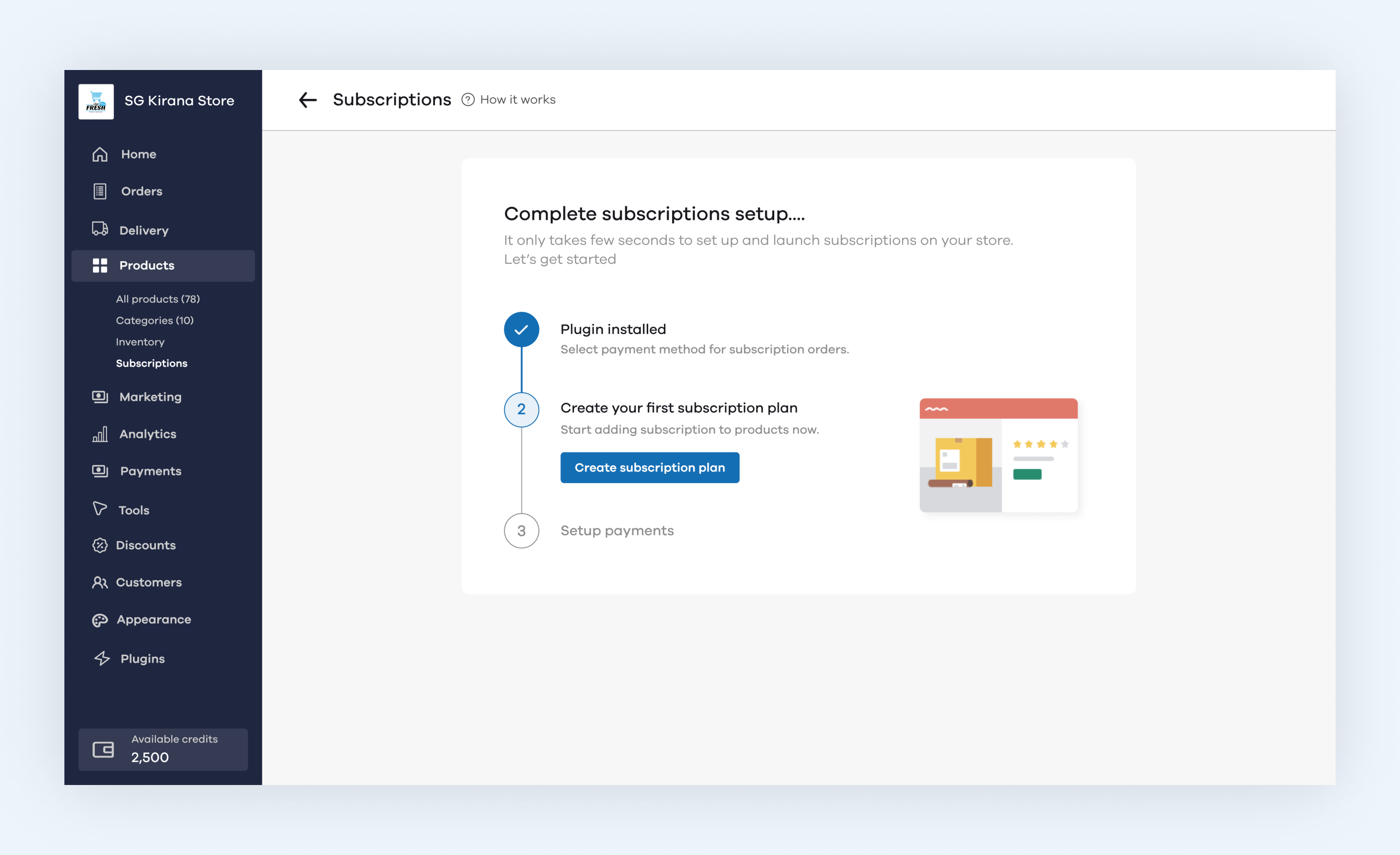Screen dimensions: 1400x855
Task: Select step 2 circle in setup
Action: click(x=522, y=410)
